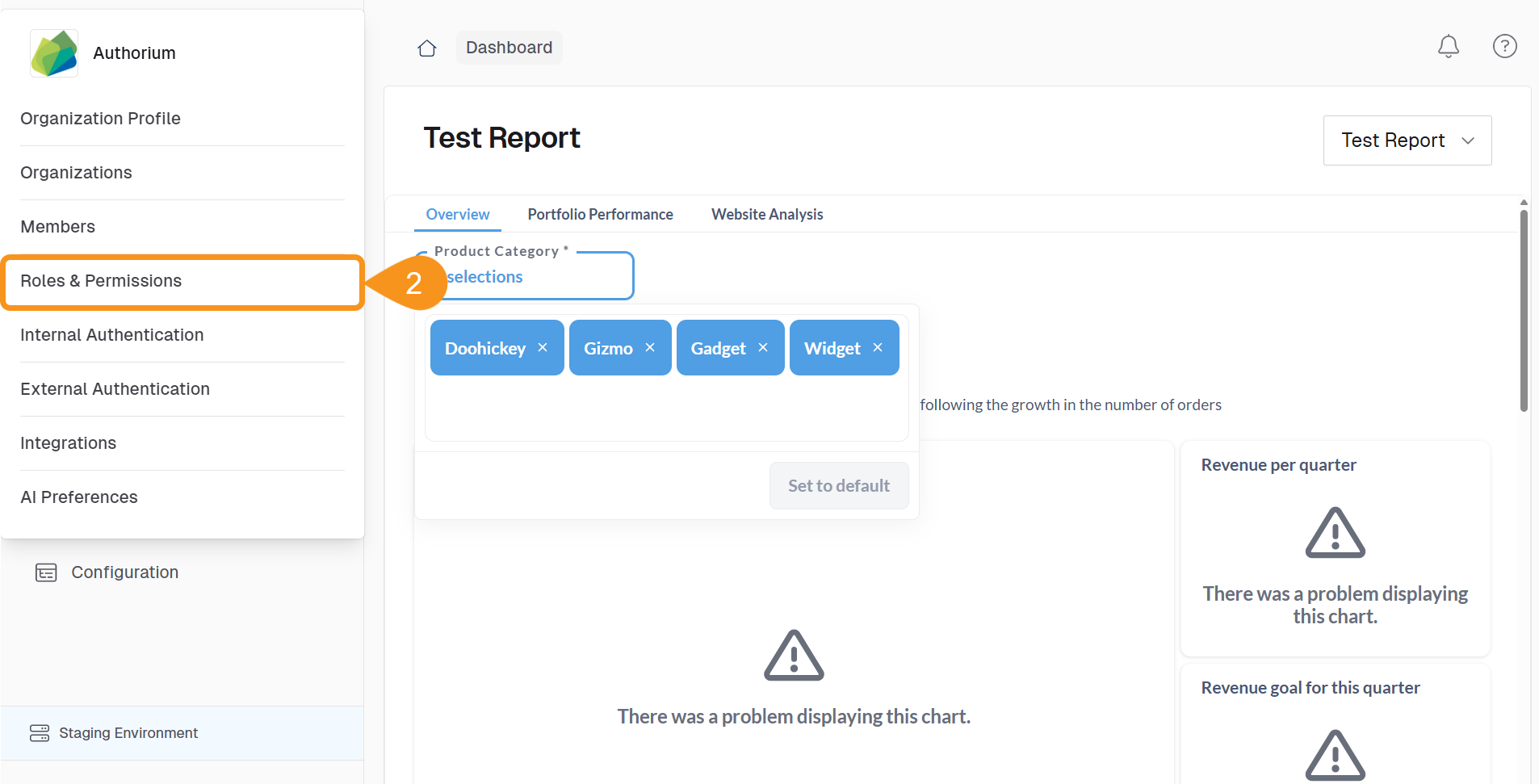Click the home breadcrumb icon
This screenshot has width=1539, height=784.
point(426,48)
